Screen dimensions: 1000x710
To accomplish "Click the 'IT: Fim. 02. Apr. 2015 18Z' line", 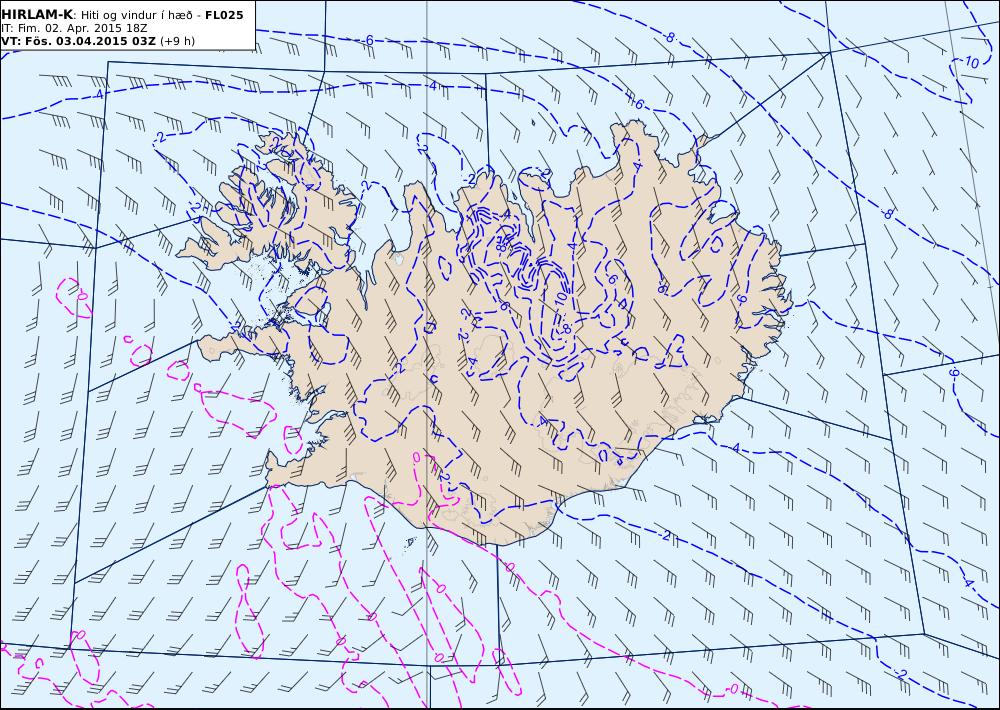I will coord(74,28).
